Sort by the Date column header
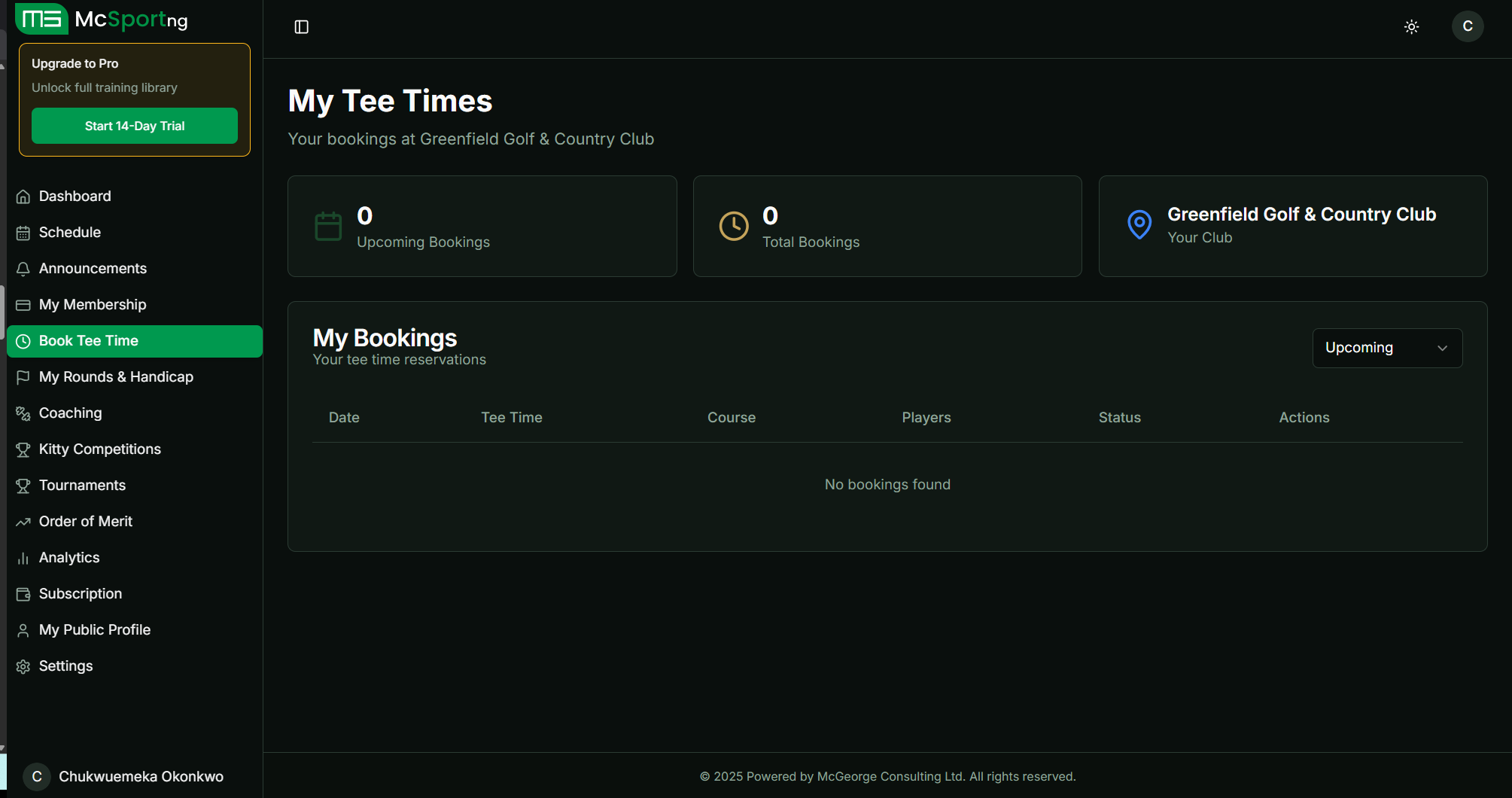The height and width of the screenshot is (798, 1512). coord(344,418)
